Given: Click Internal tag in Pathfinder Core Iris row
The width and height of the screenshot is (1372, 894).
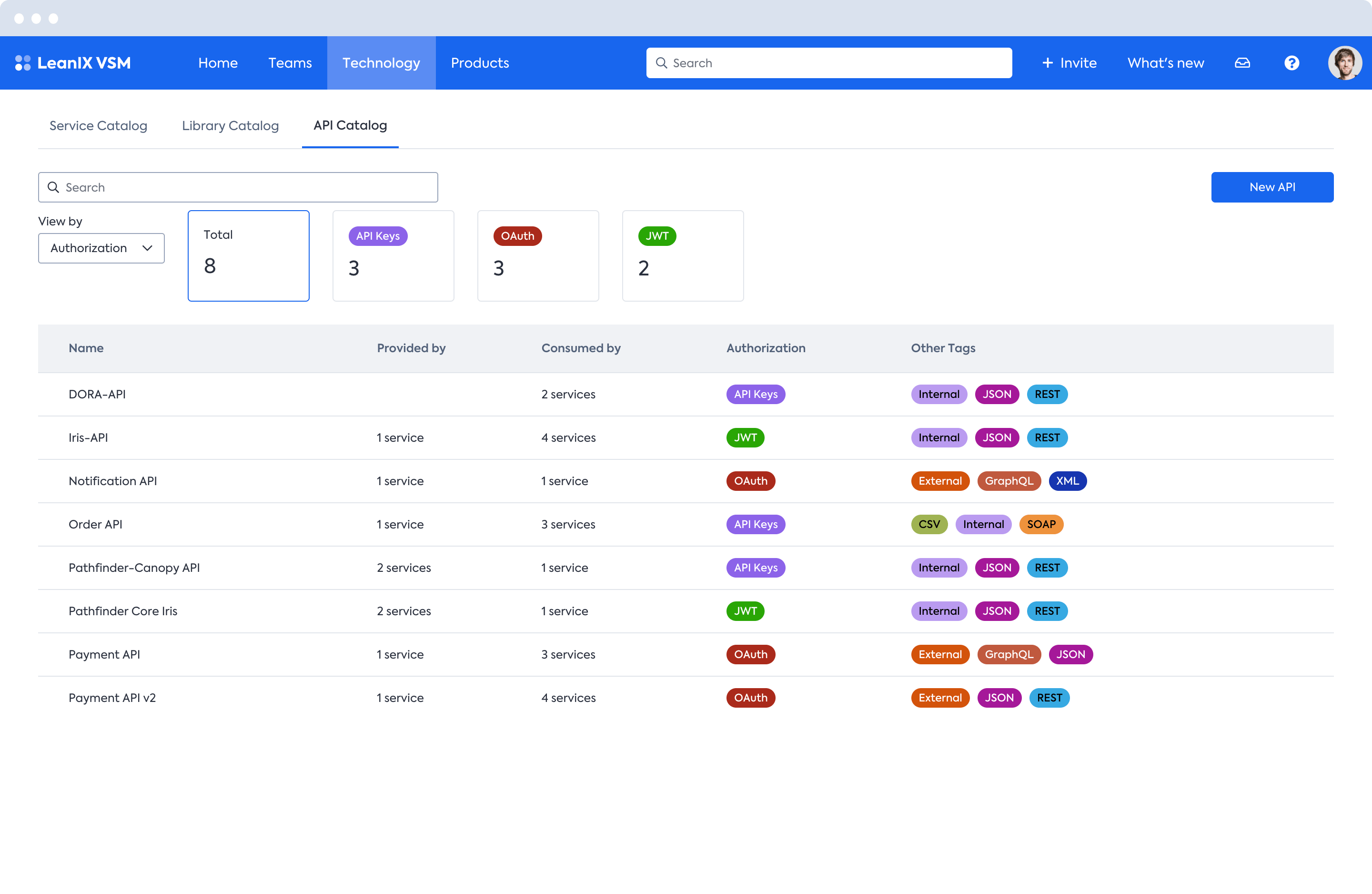Looking at the screenshot, I should click(x=938, y=611).
